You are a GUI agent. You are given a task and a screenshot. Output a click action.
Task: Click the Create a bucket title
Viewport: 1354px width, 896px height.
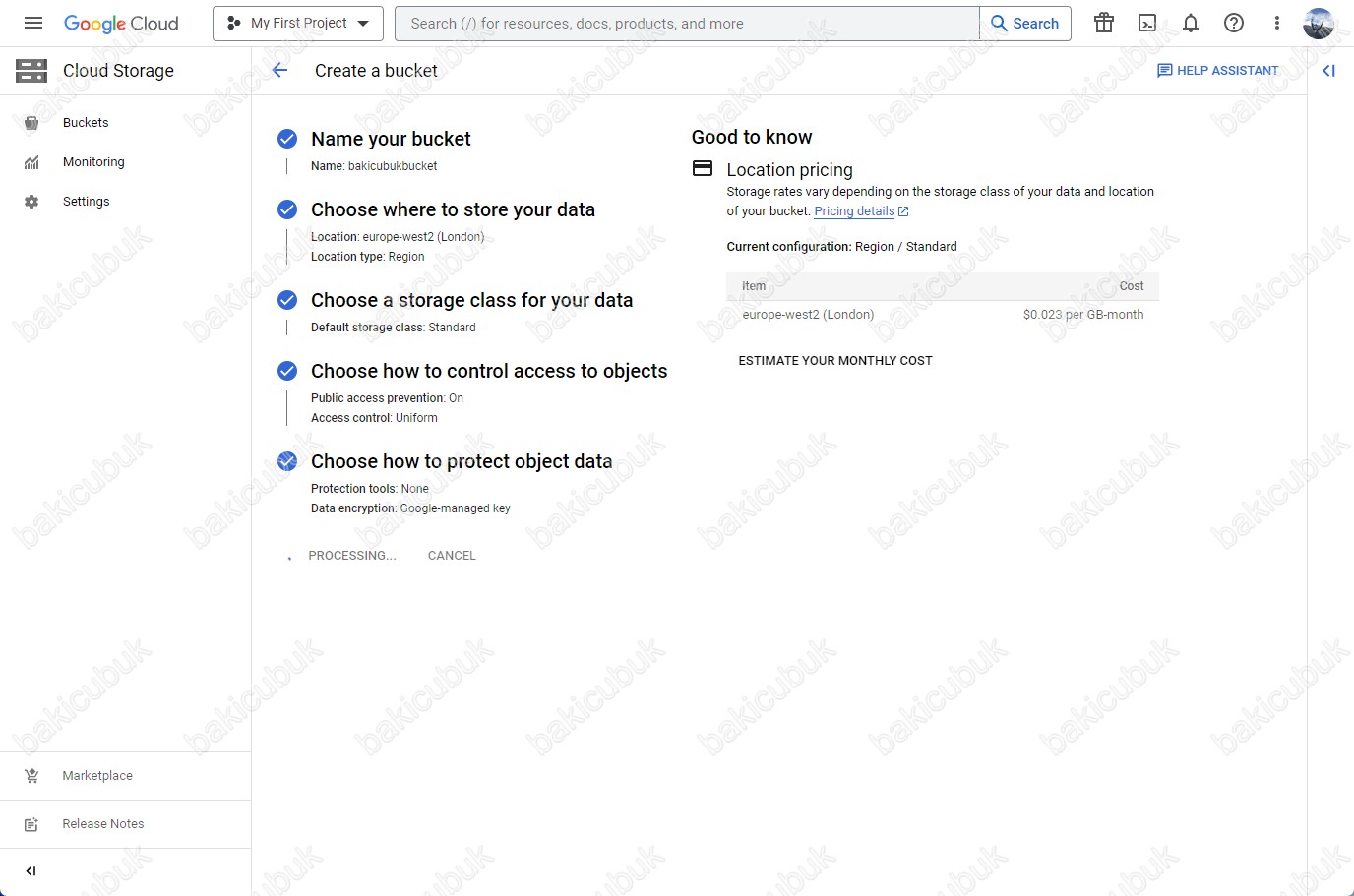(376, 71)
